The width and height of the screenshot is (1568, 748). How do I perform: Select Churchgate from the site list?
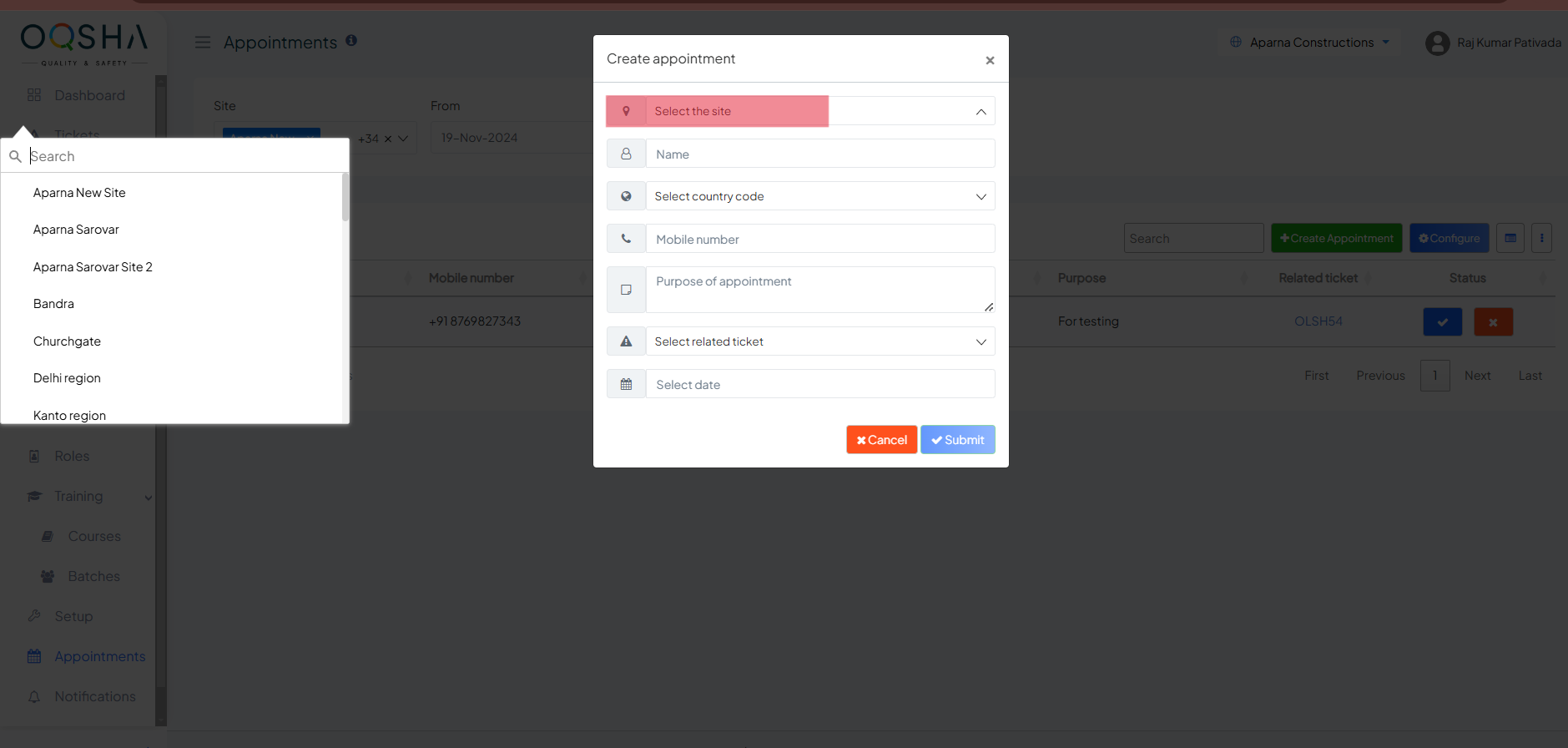67,341
